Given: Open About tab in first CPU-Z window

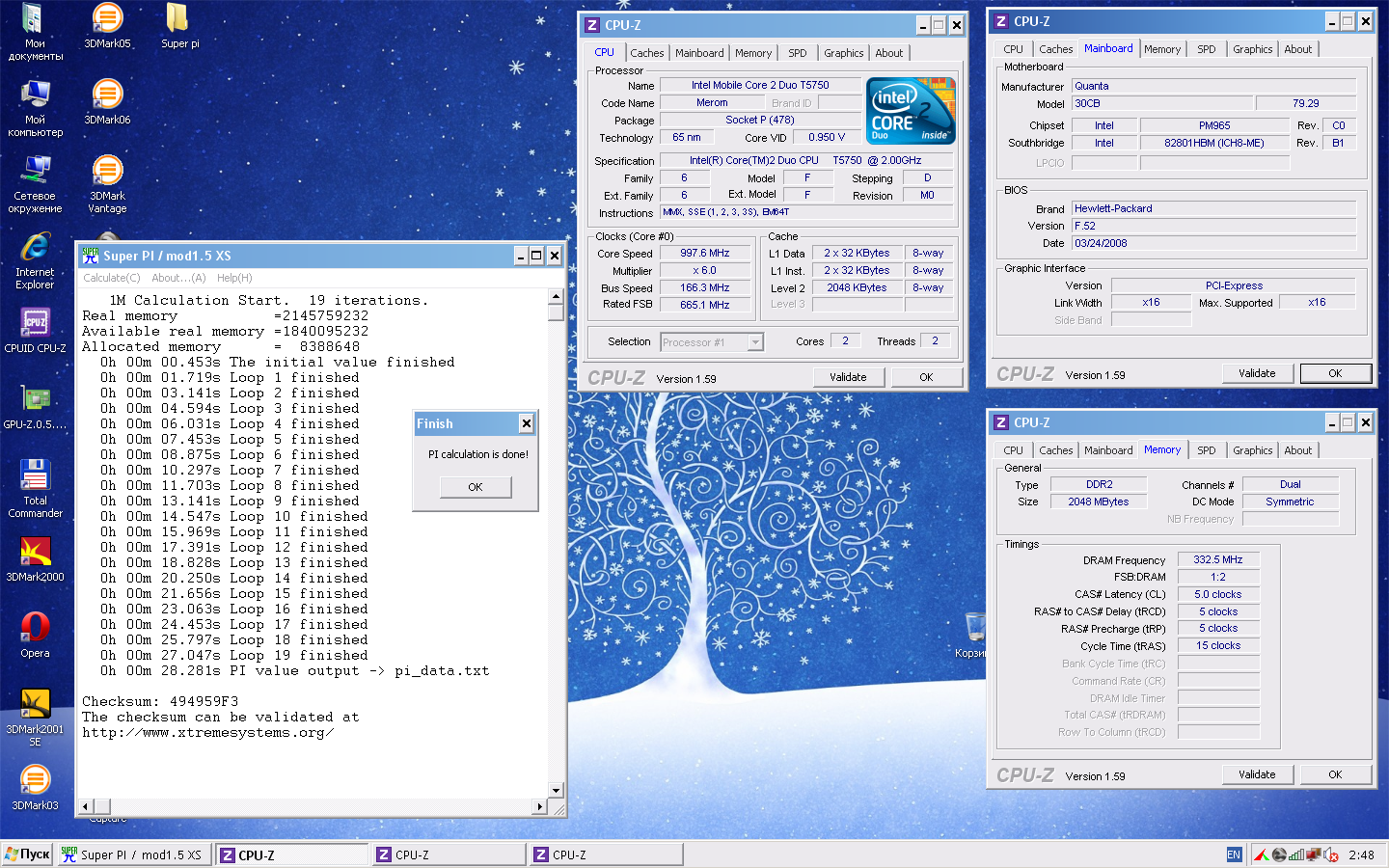Looking at the screenshot, I should [889, 53].
